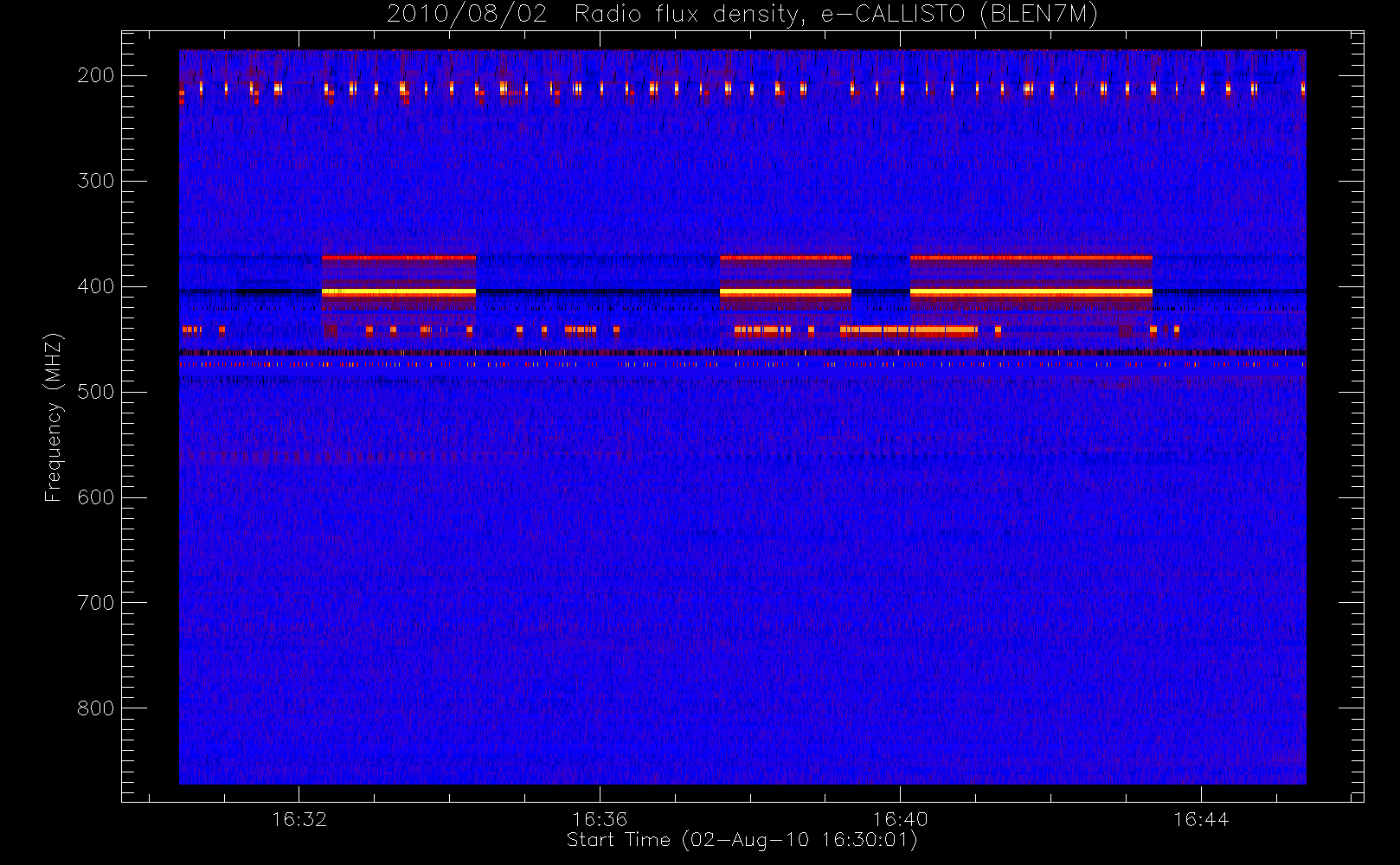Select the 600 frequency tick label

(96, 497)
